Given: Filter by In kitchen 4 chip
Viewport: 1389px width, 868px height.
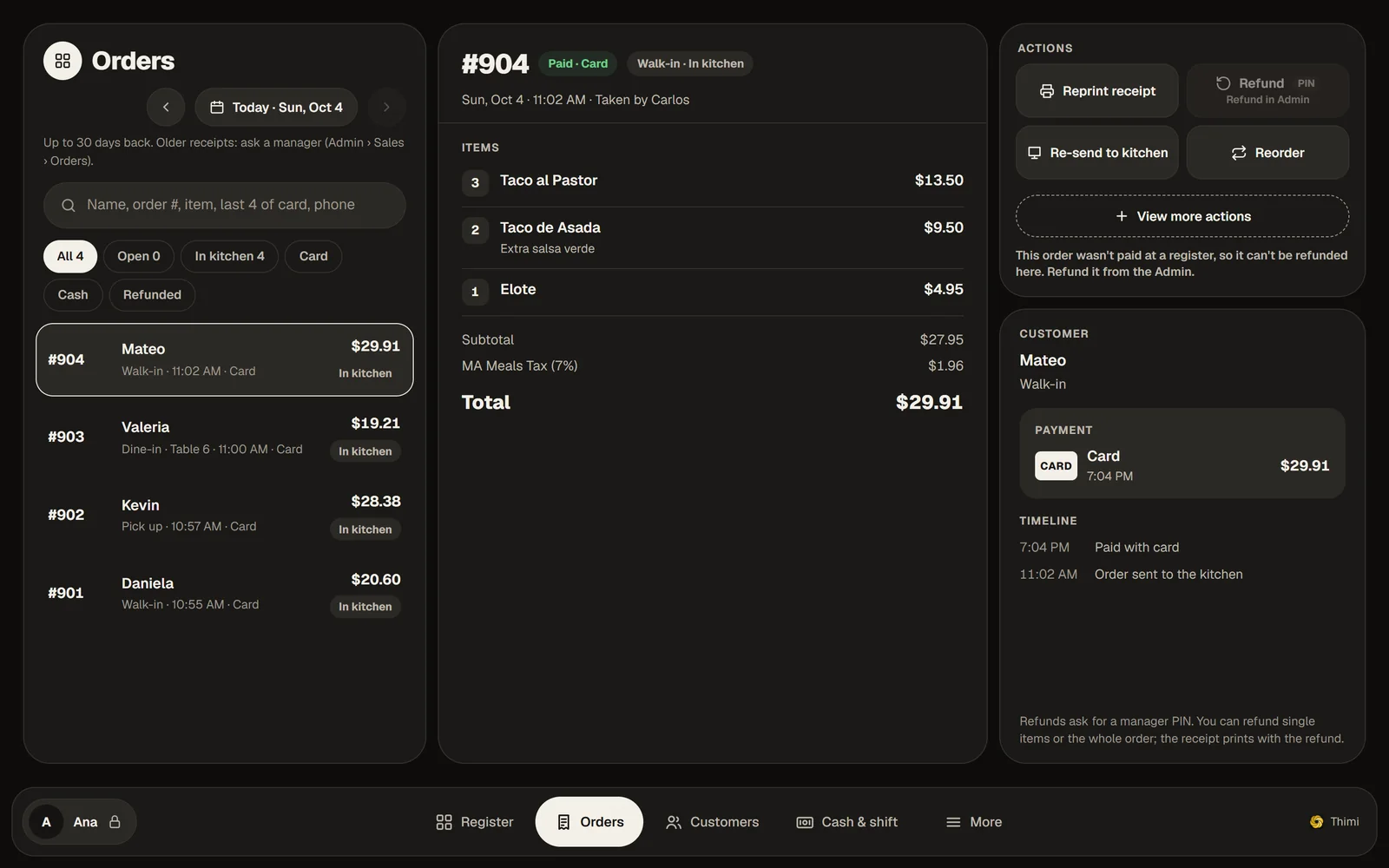Looking at the screenshot, I should coord(229,256).
